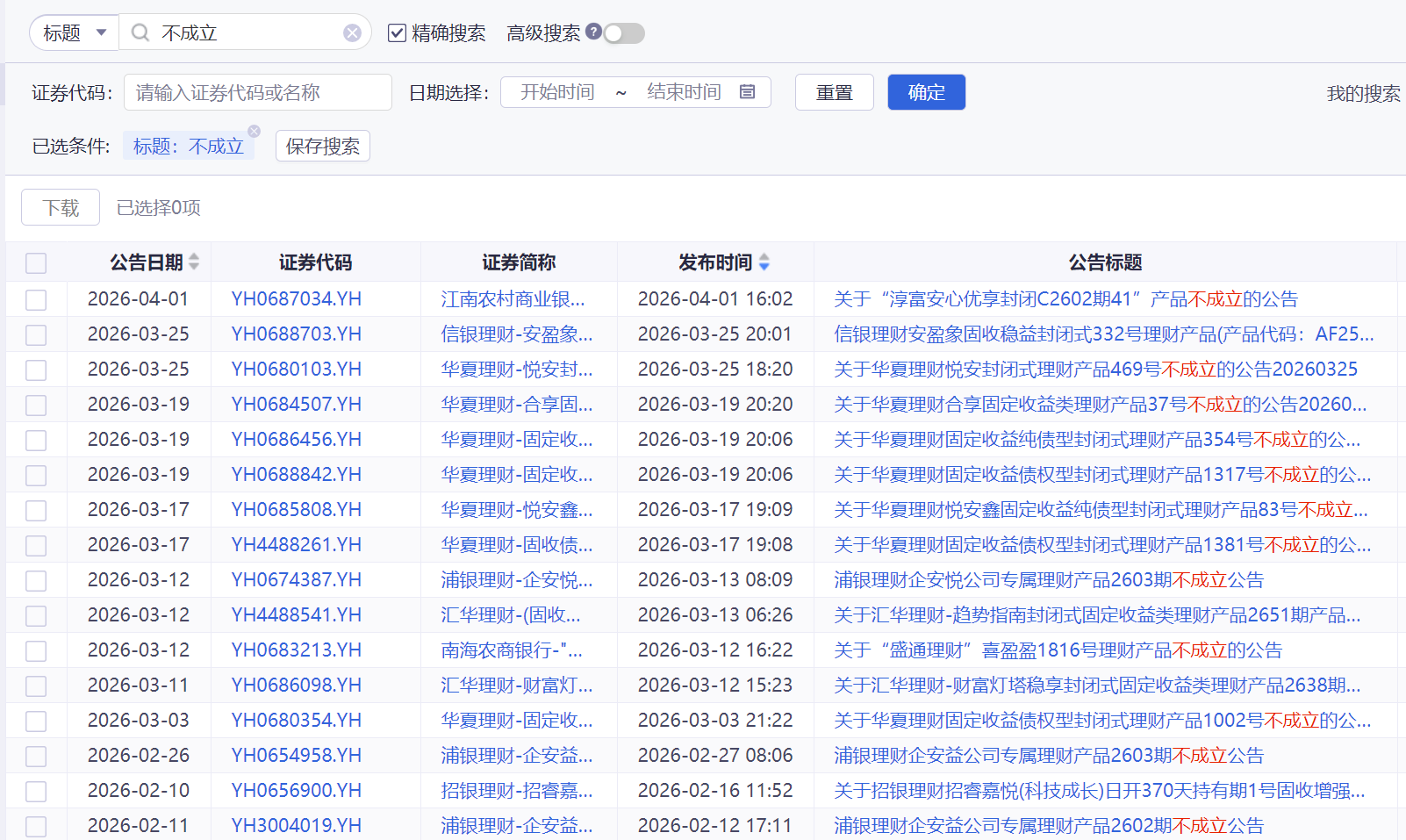Click 我的搜索 in the top right
1406x840 pixels.
1361,94
